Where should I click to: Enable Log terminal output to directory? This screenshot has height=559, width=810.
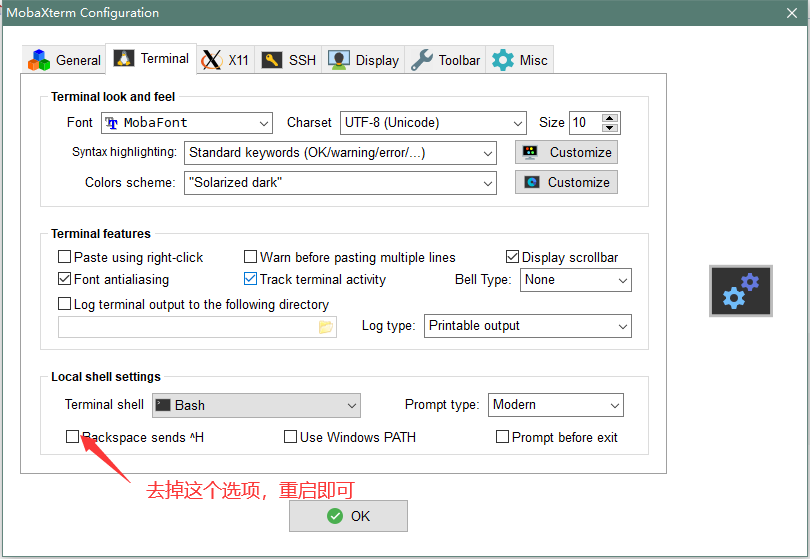(x=65, y=304)
